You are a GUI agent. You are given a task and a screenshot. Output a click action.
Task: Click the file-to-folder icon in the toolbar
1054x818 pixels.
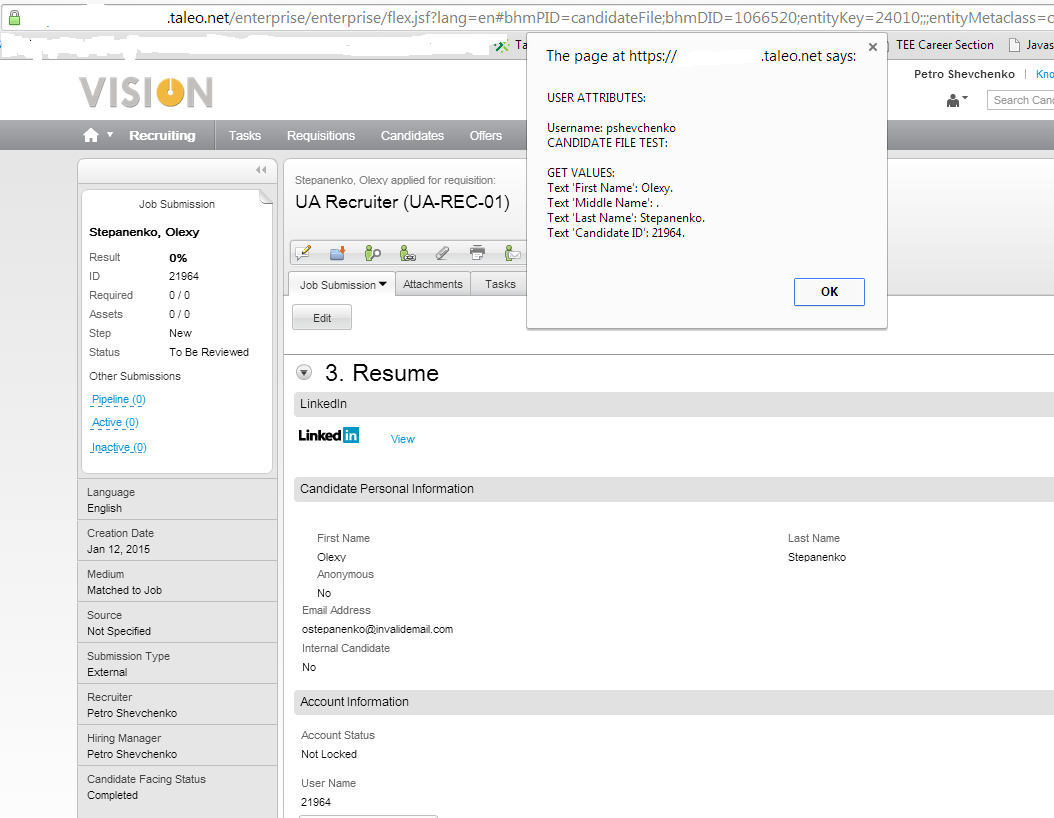click(x=338, y=252)
